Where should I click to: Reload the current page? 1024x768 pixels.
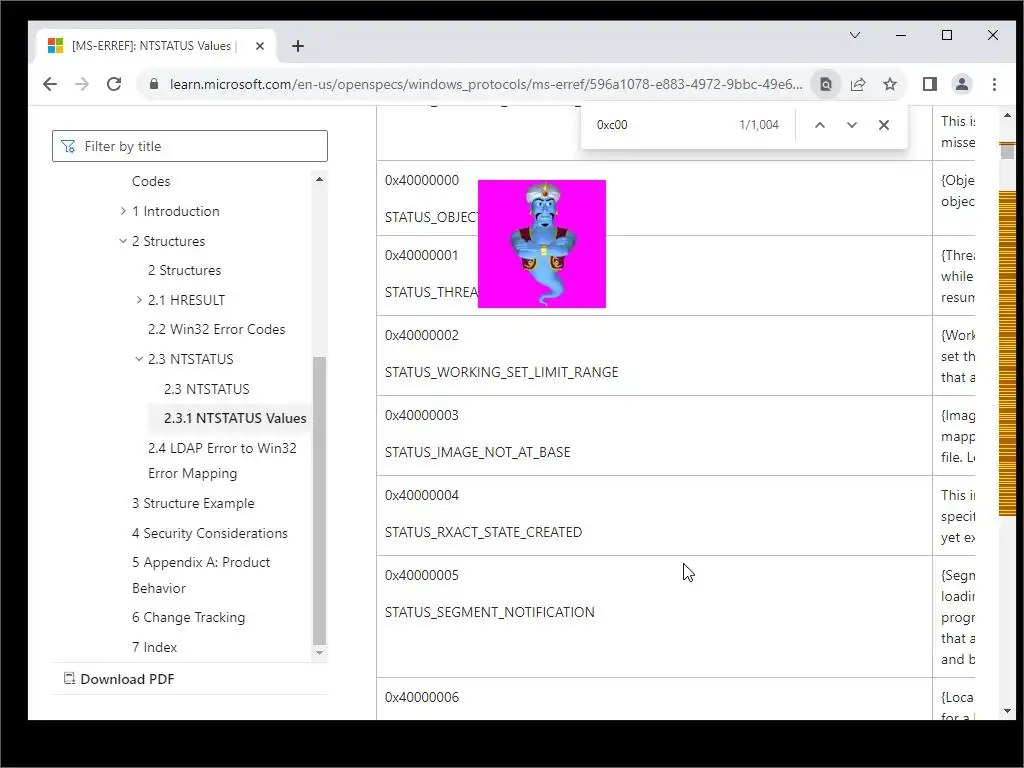114,84
